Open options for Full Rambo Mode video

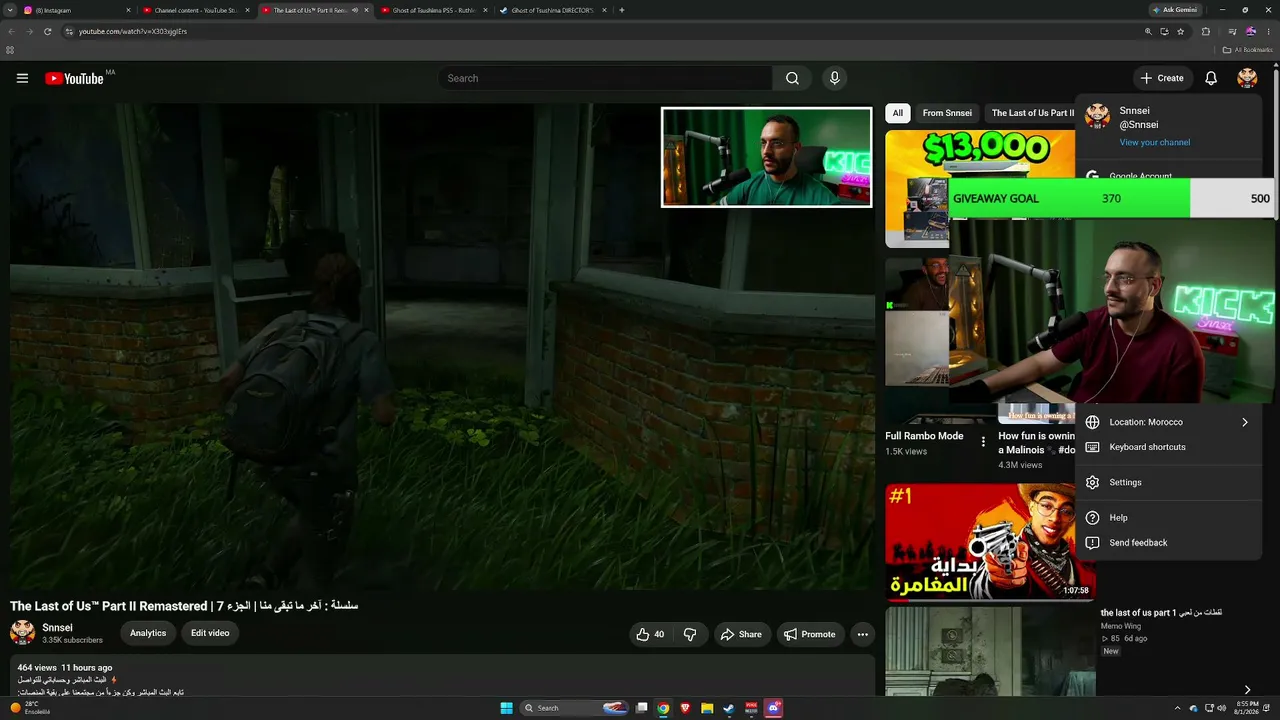coord(983,441)
